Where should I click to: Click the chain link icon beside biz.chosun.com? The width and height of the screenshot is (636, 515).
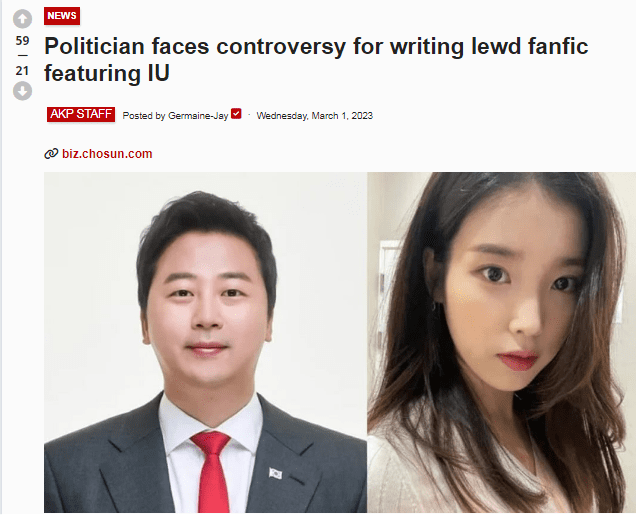[51, 154]
